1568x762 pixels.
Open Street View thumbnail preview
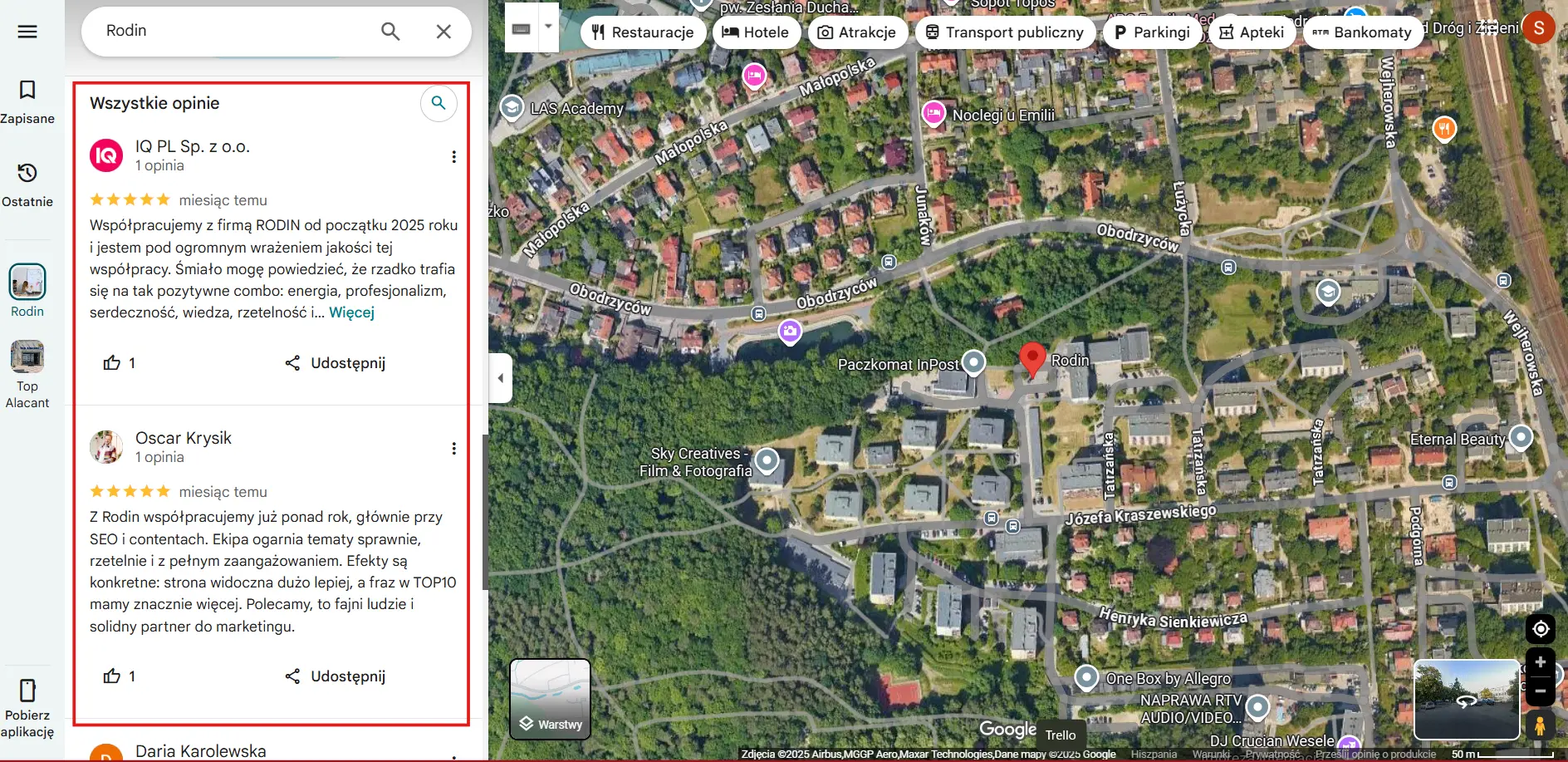point(1466,699)
